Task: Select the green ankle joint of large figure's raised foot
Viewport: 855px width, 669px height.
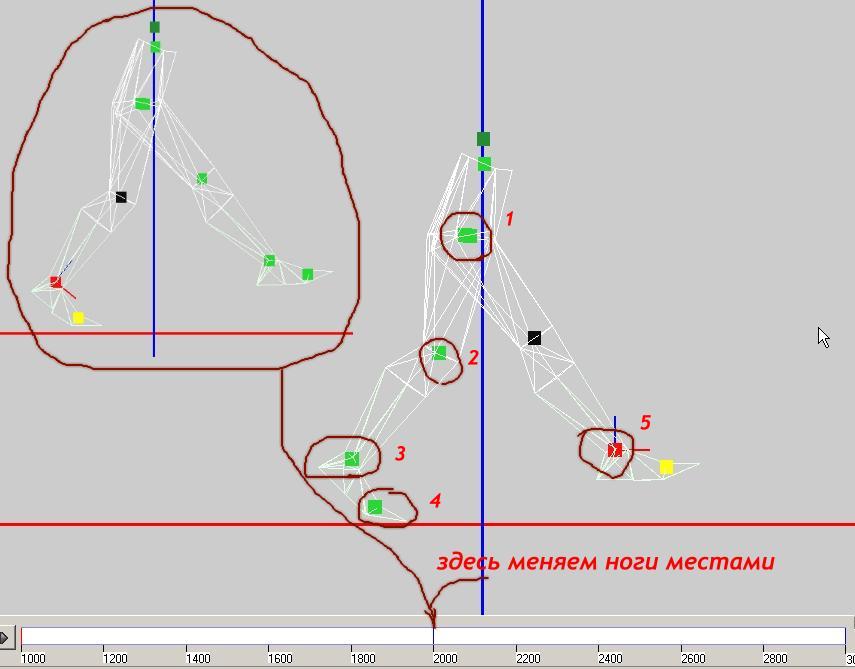Action: (x=352, y=459)
